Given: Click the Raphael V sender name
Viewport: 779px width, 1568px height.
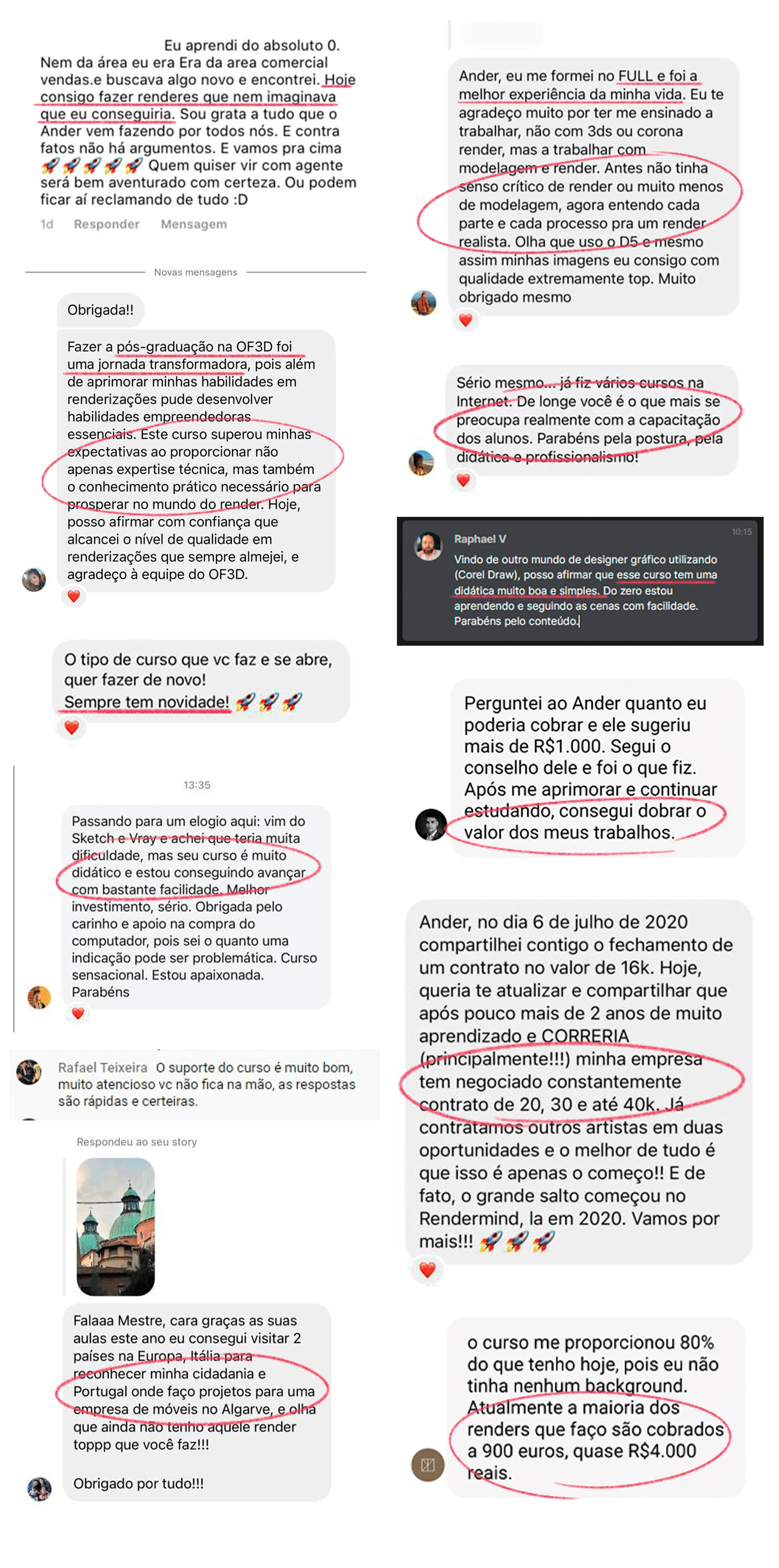Looking at the screenshot, I should pyautogui.click(x=480, y=539).
